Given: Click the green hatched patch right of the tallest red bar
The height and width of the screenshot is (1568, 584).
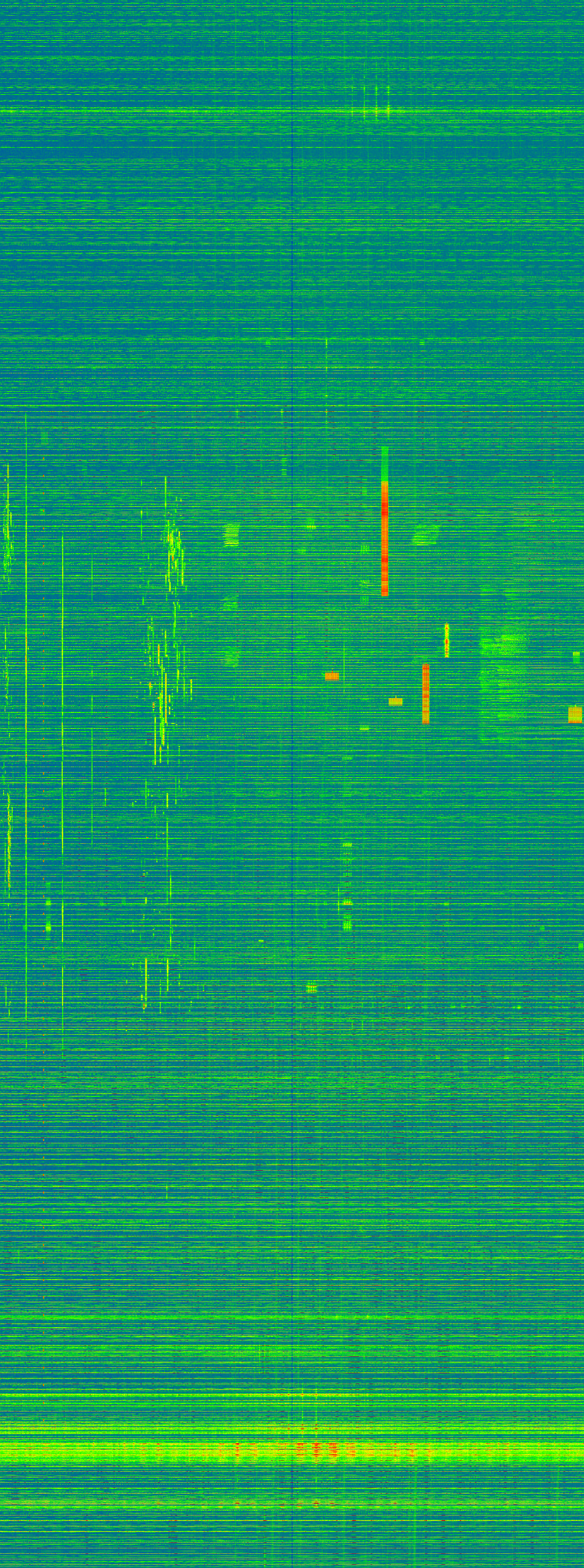Looking at the screenshot, I should point(425,536).
